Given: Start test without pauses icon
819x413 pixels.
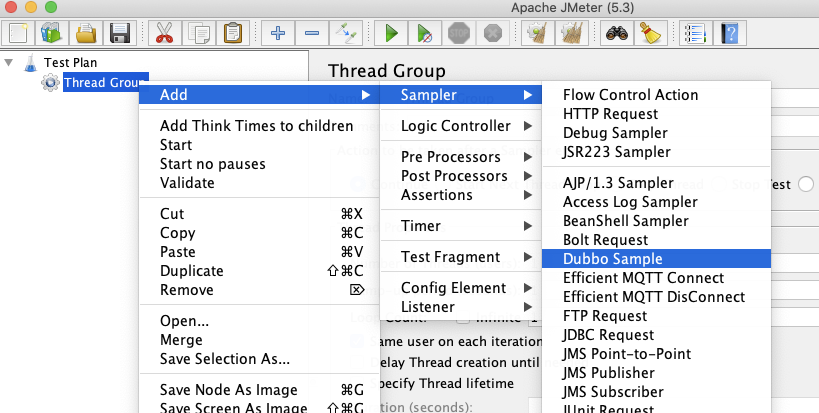Looking at the screenshot, I should coord(425,33).
